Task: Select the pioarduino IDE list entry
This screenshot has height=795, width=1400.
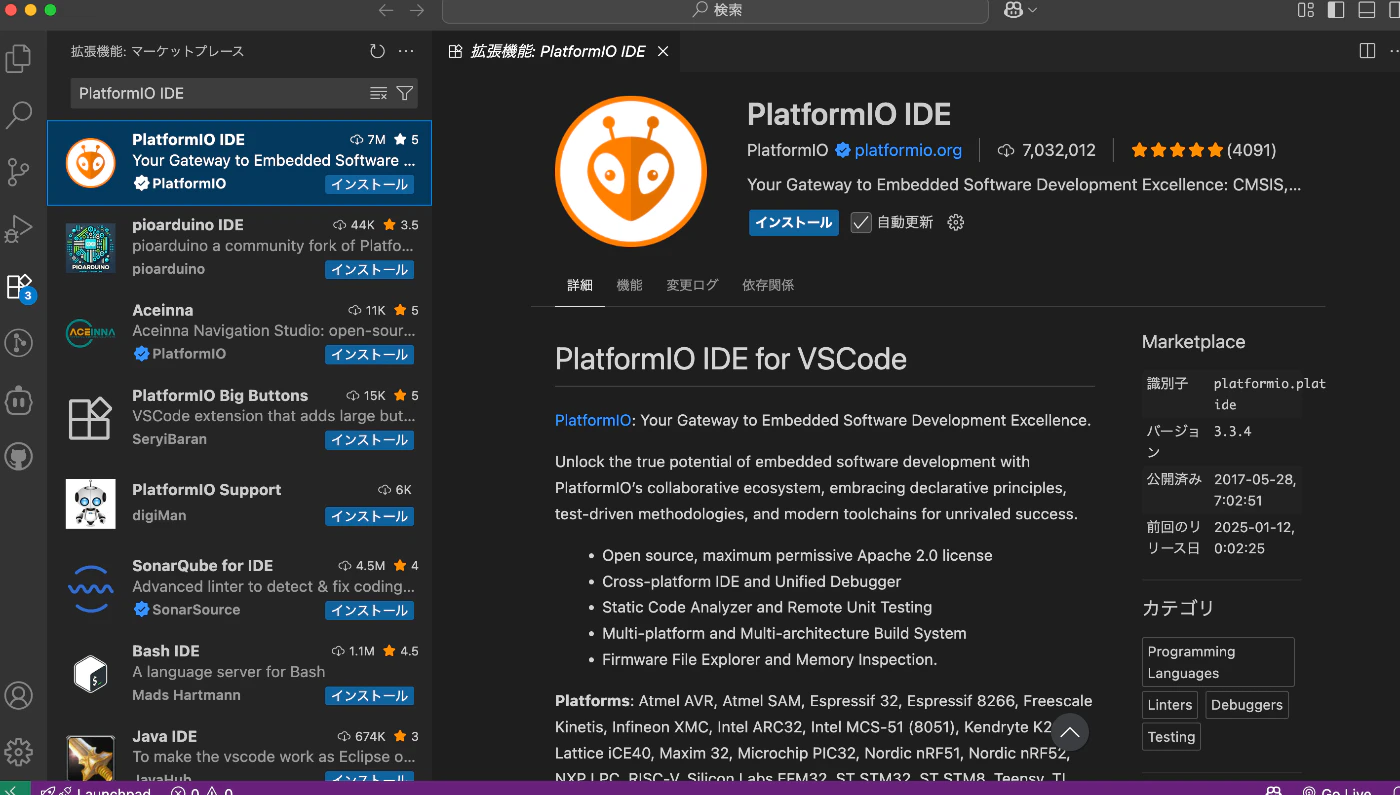Action: coord(240,247)
